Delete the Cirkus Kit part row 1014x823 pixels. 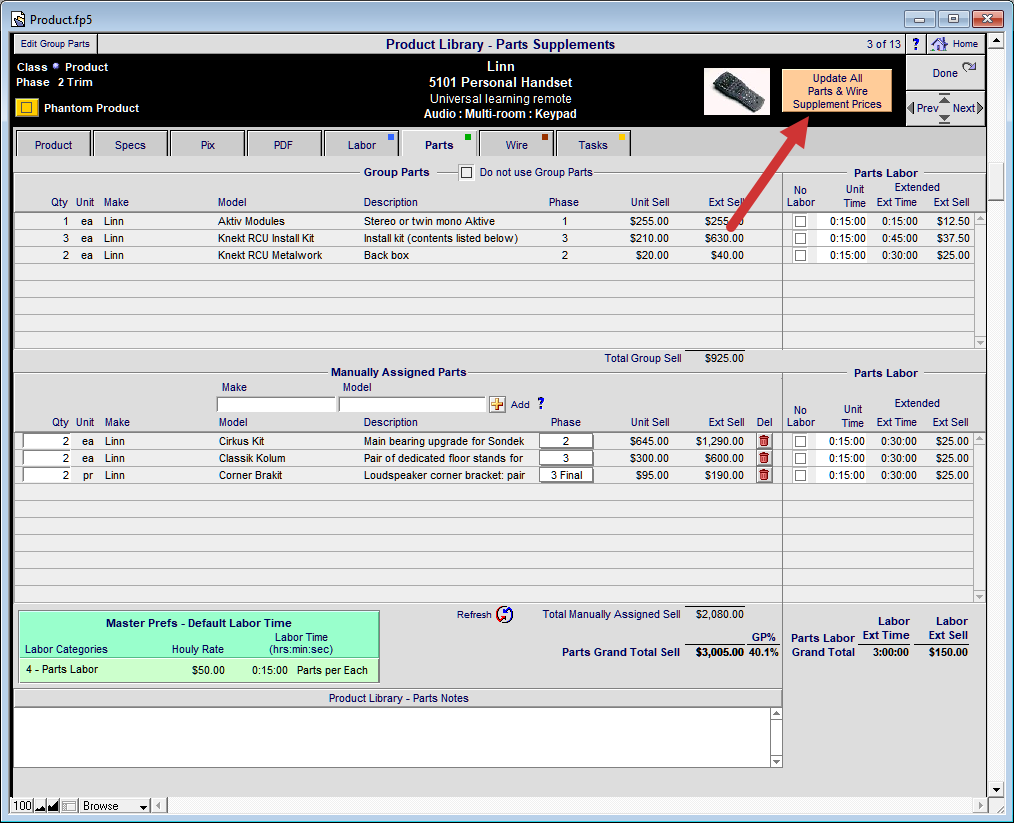point(764,441)
